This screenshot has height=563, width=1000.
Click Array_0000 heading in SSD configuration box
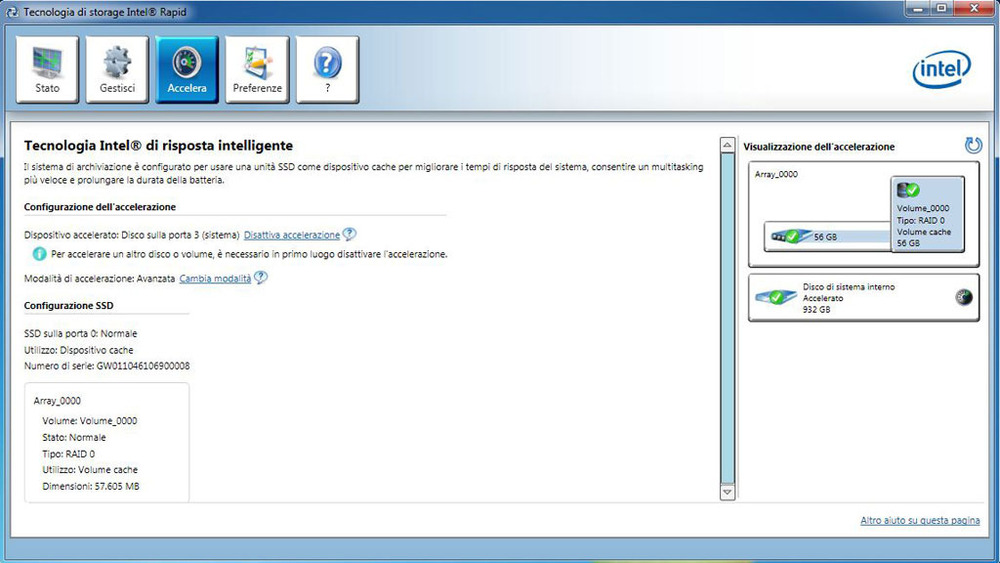(57, 401)
